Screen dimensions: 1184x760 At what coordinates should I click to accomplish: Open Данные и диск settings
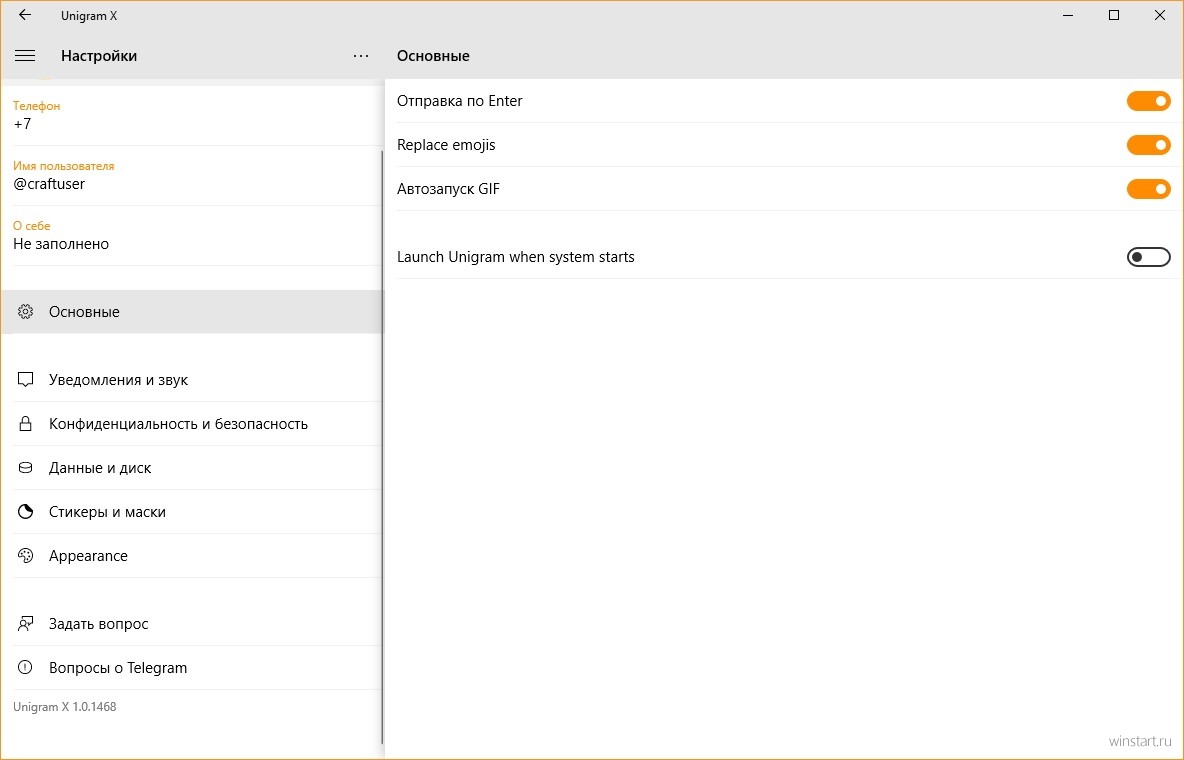[x=193, y=468]
